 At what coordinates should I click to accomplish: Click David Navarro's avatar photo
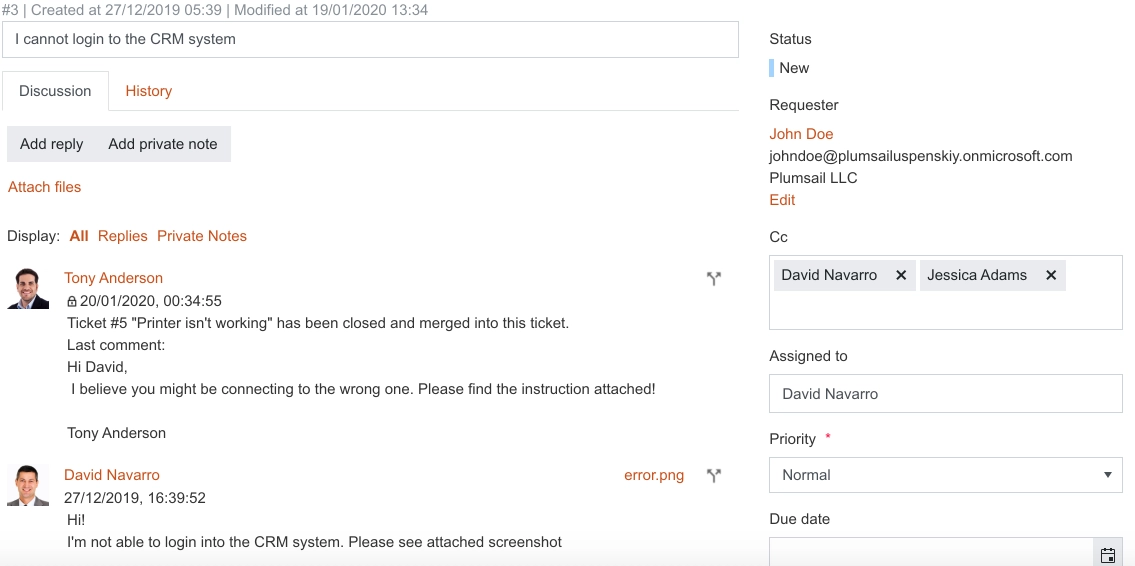tap(28, 485)
